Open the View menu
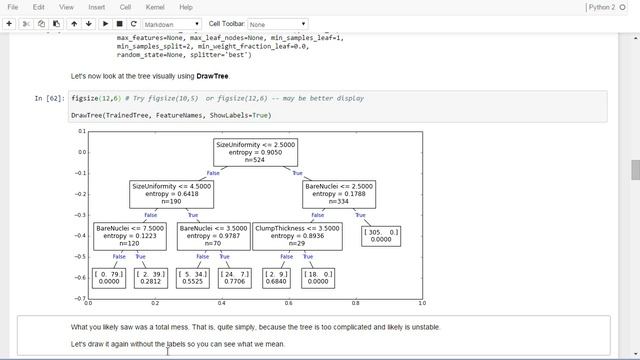Screen dimensions: 640x360 click(66, 7)
